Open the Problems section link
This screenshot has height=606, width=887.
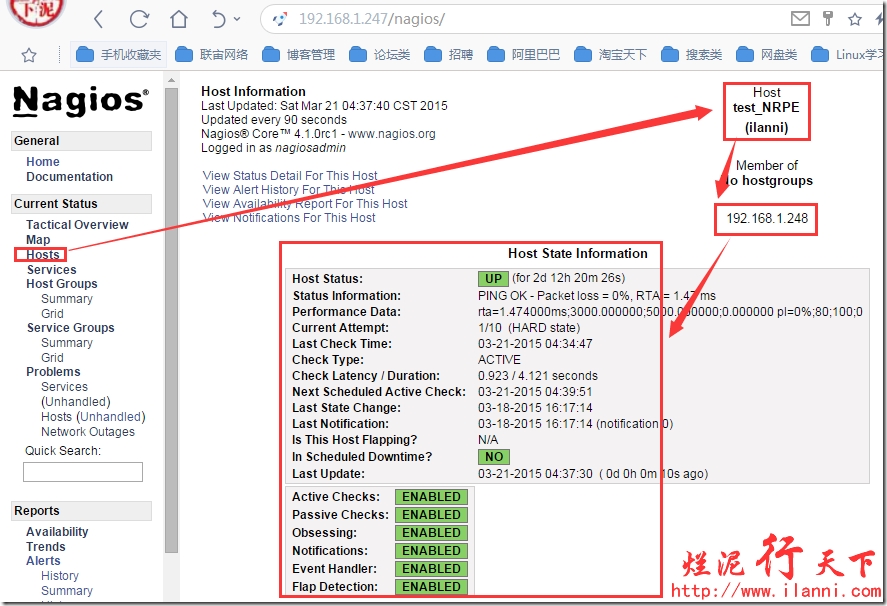pyautogui.click(x=53, y=372)
